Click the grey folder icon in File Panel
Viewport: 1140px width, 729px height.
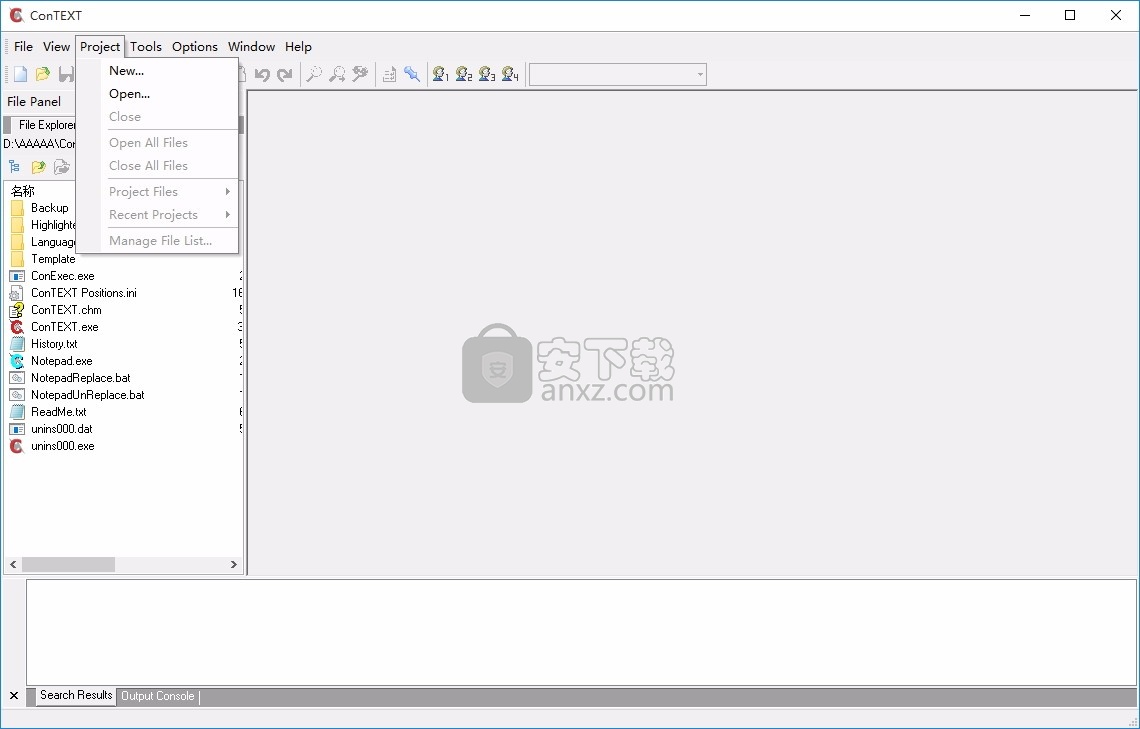62,167
